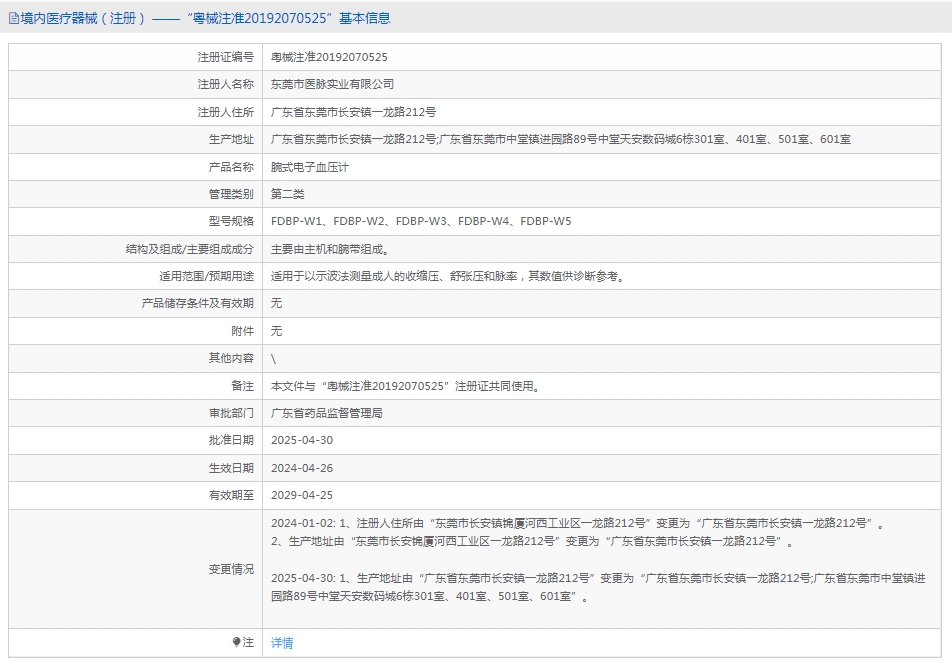Click the 产品名称 label
This screenshot has width=952, height=667.
click(231, 167)
